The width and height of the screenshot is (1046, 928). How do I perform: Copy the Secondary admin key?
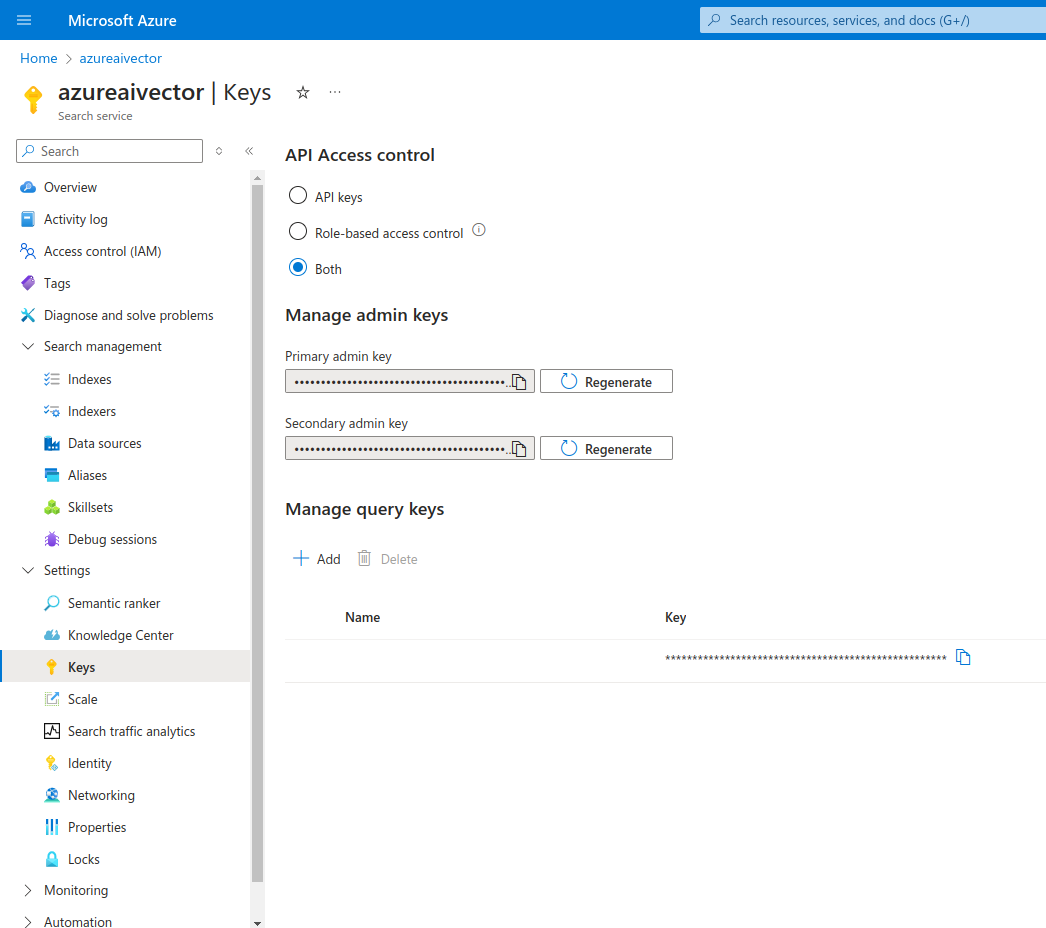[x=520, y=448]
